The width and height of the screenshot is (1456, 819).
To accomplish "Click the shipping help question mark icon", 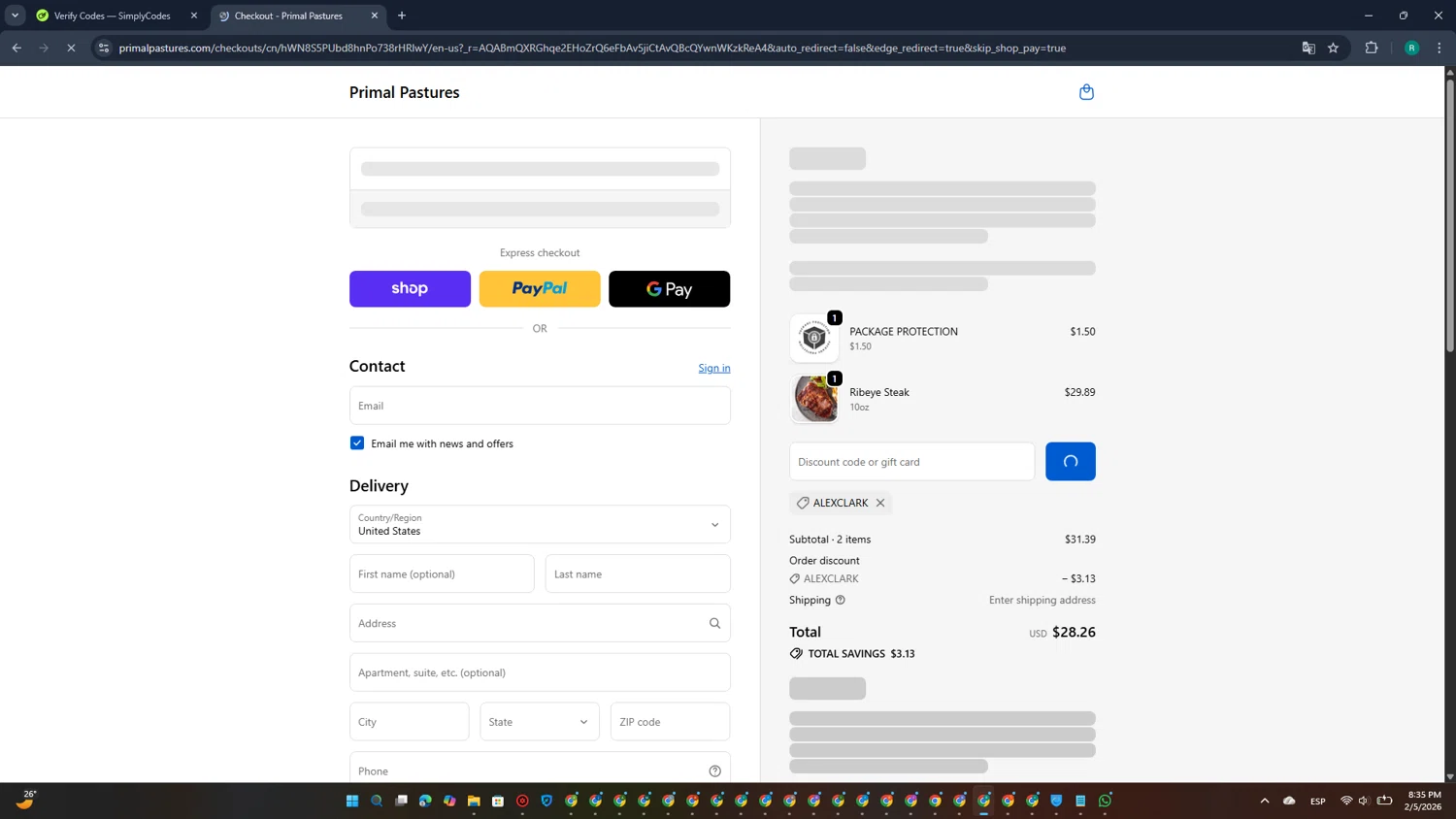I will tap(841, 600).
